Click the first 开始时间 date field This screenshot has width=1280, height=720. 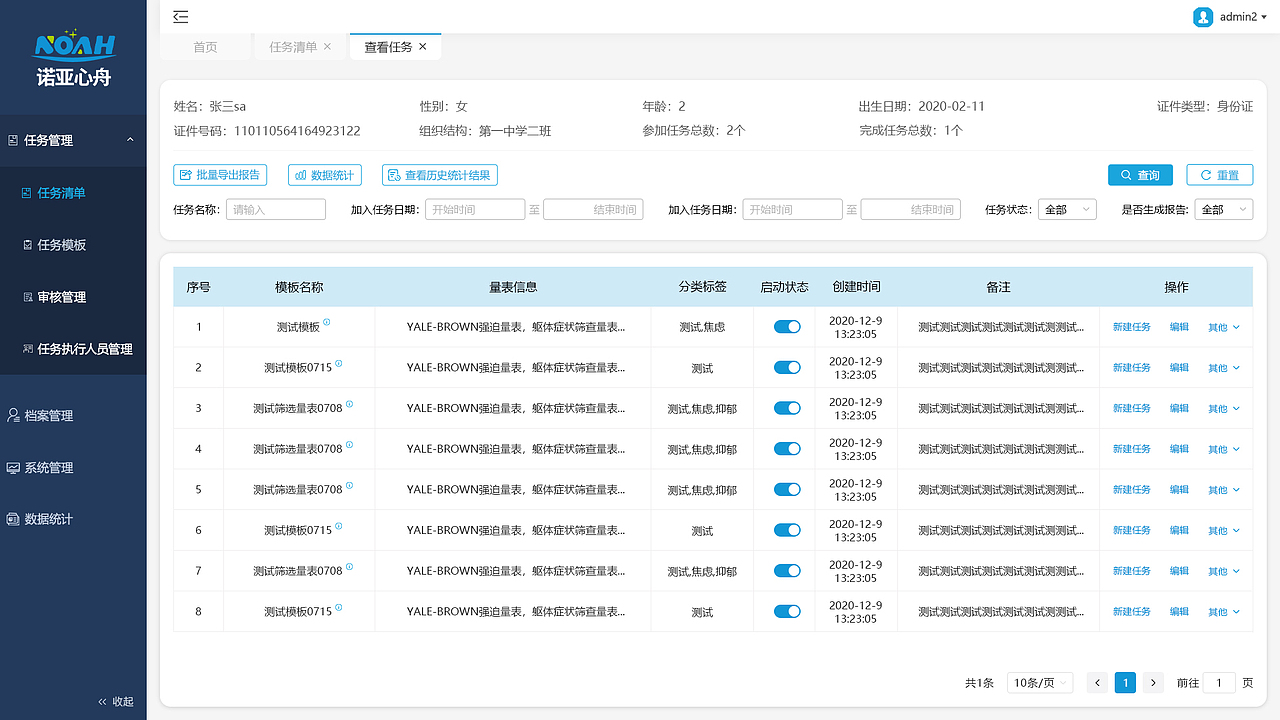tap(475, 210)
